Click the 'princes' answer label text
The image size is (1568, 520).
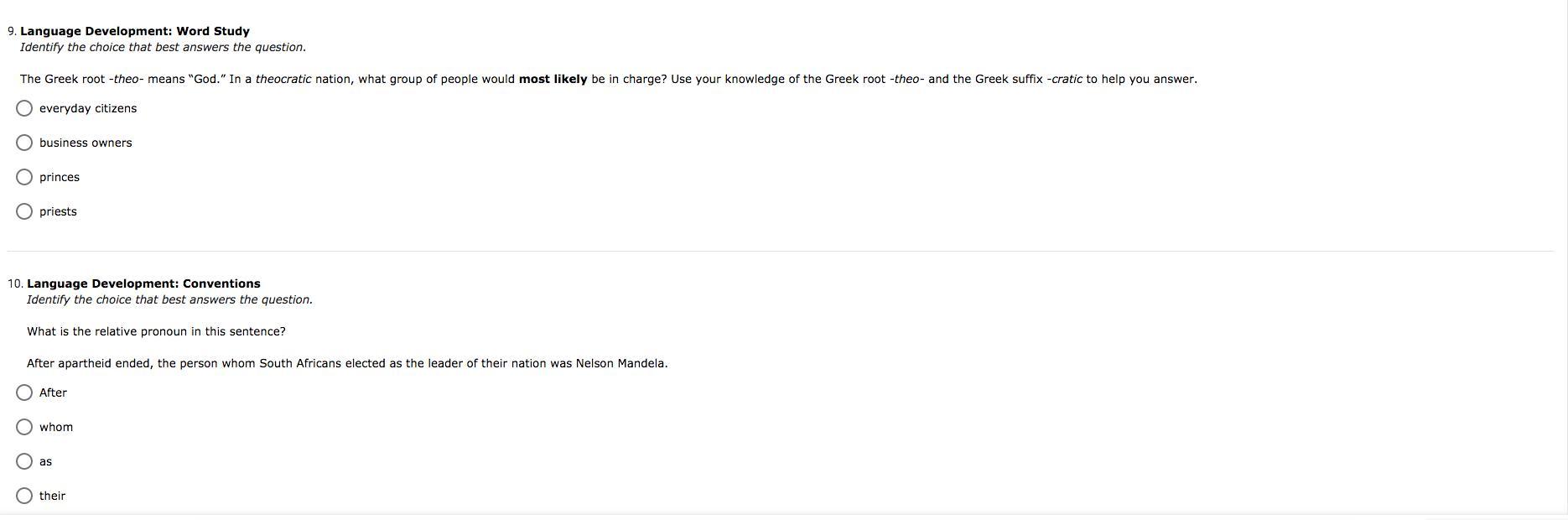60,177
